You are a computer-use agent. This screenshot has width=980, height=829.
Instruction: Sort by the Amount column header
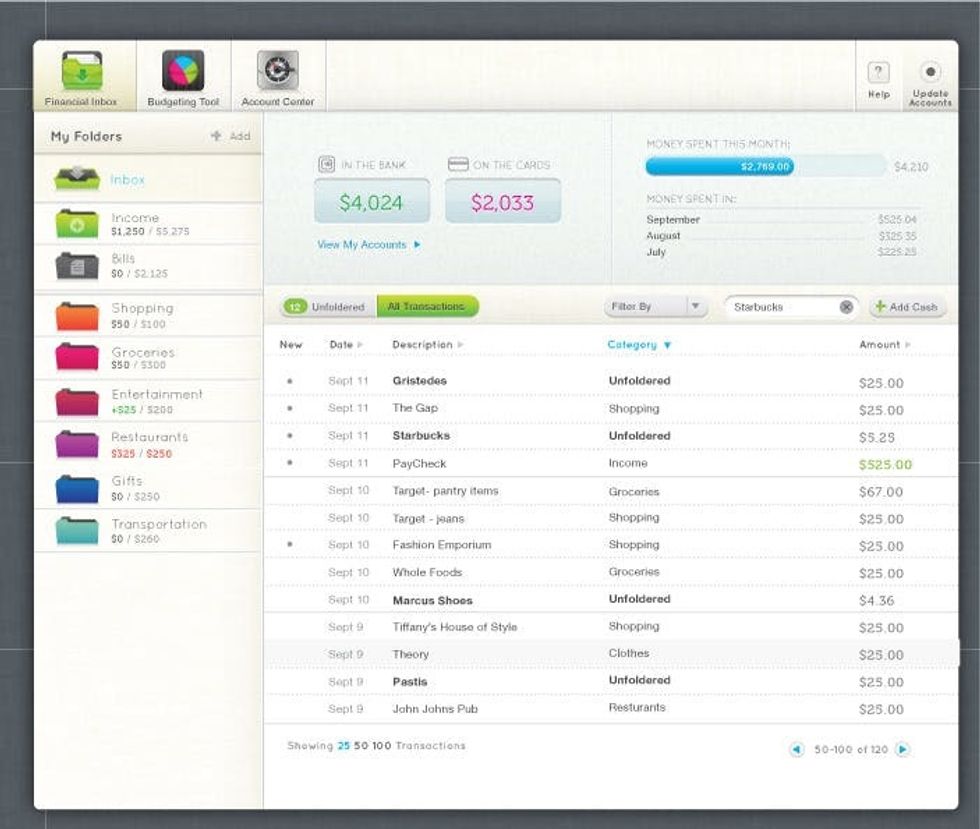884,345
